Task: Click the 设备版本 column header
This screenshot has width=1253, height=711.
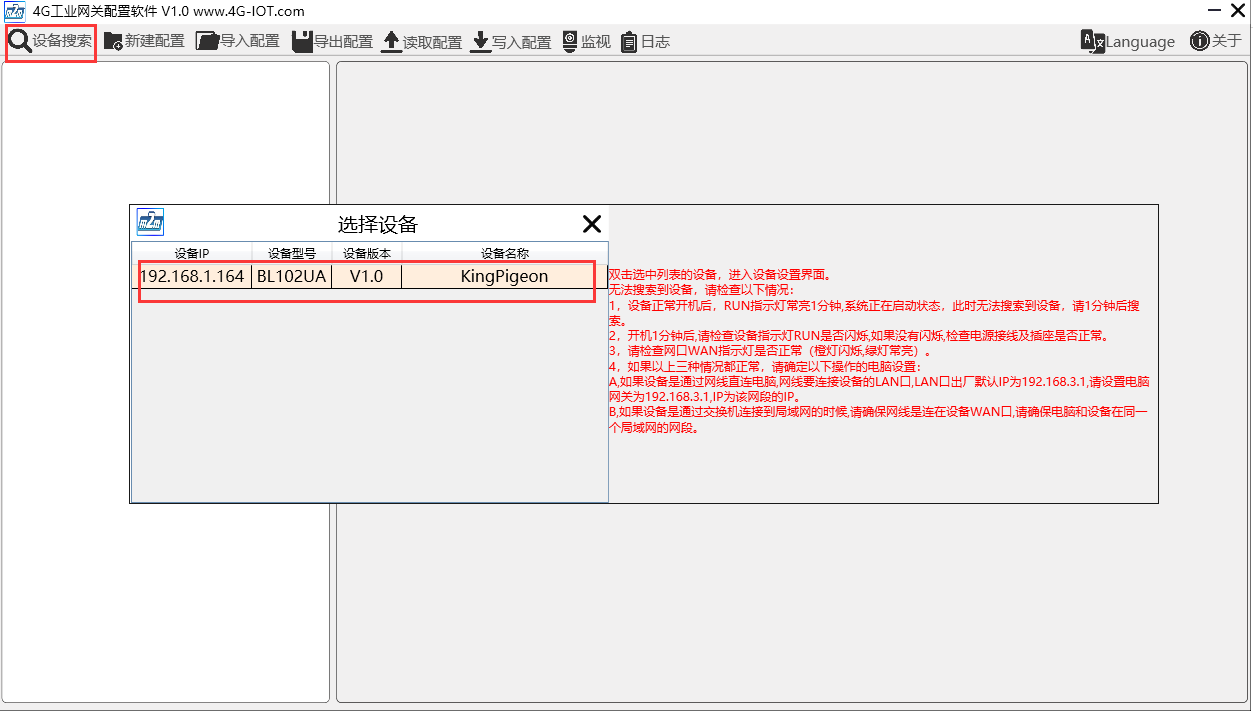Action: (x=367, y=253)
